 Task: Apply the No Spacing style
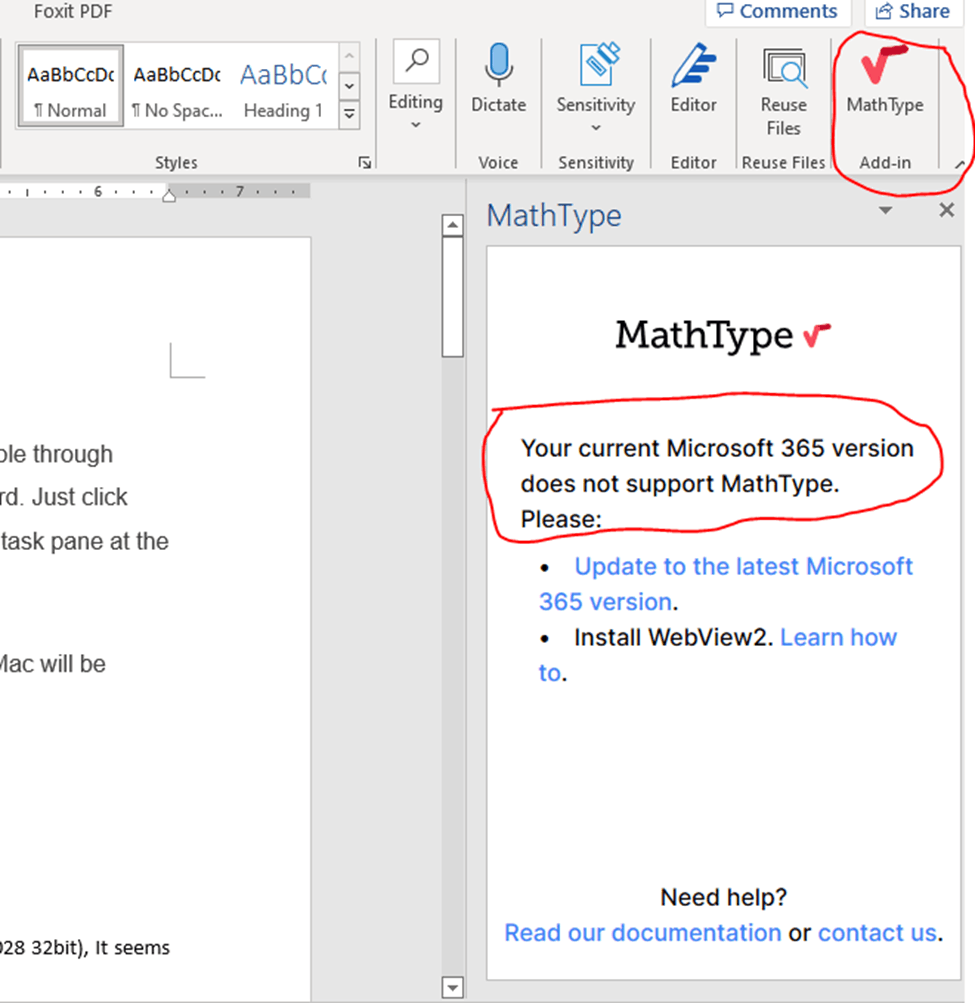click(177, 86)
